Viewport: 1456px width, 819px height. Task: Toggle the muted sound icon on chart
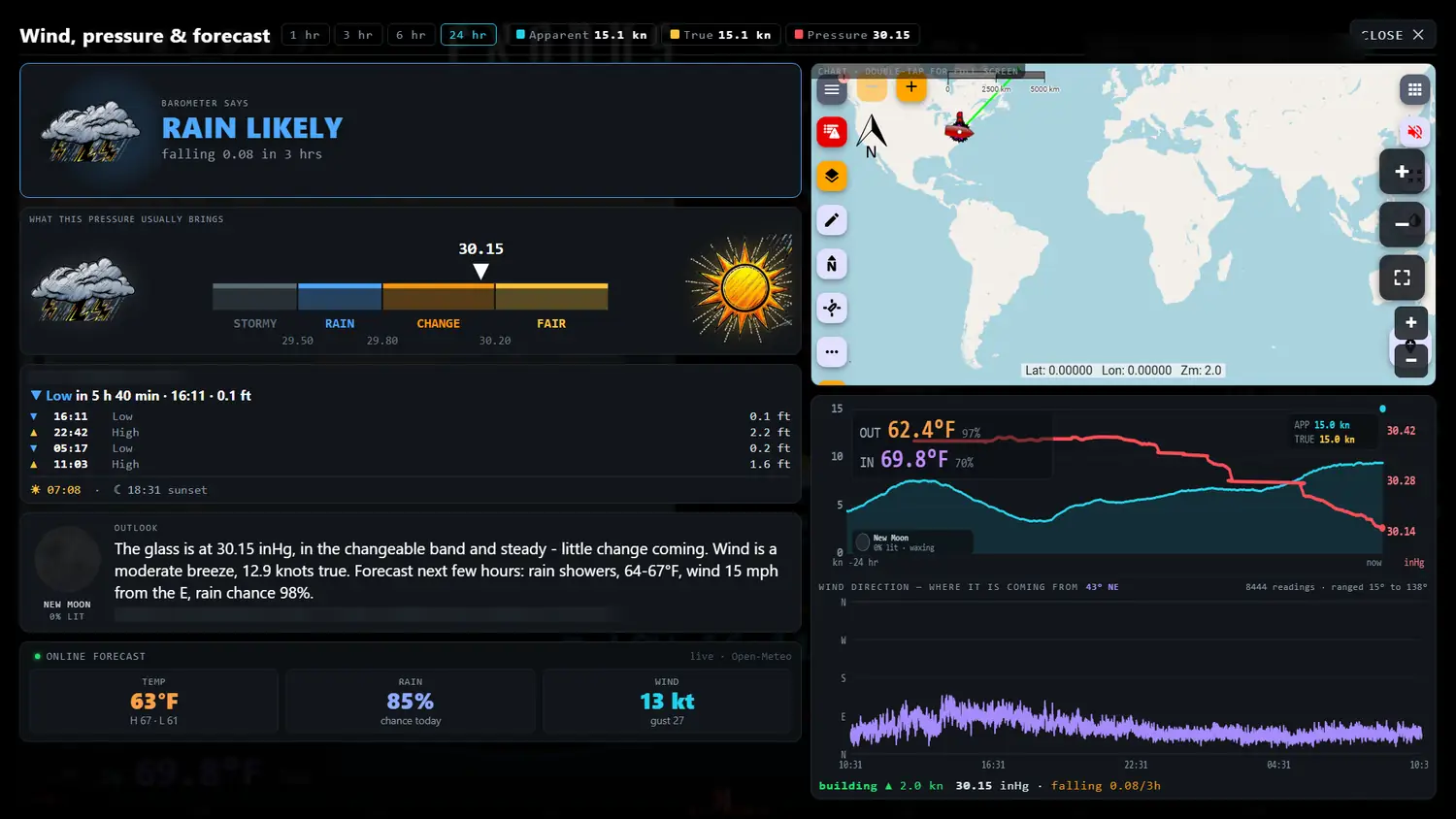[1414, 132]
